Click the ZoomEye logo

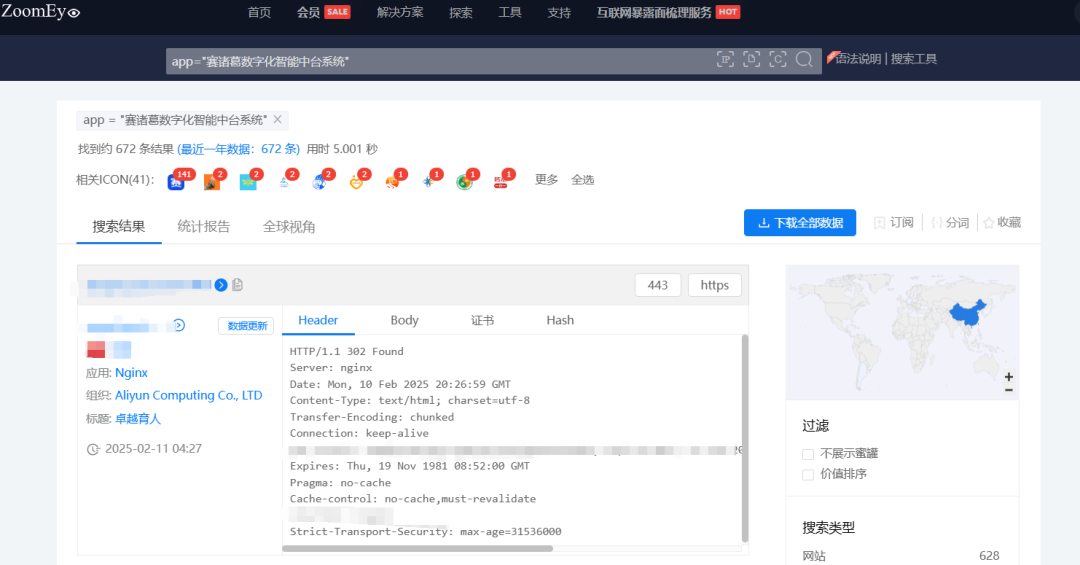41,11
